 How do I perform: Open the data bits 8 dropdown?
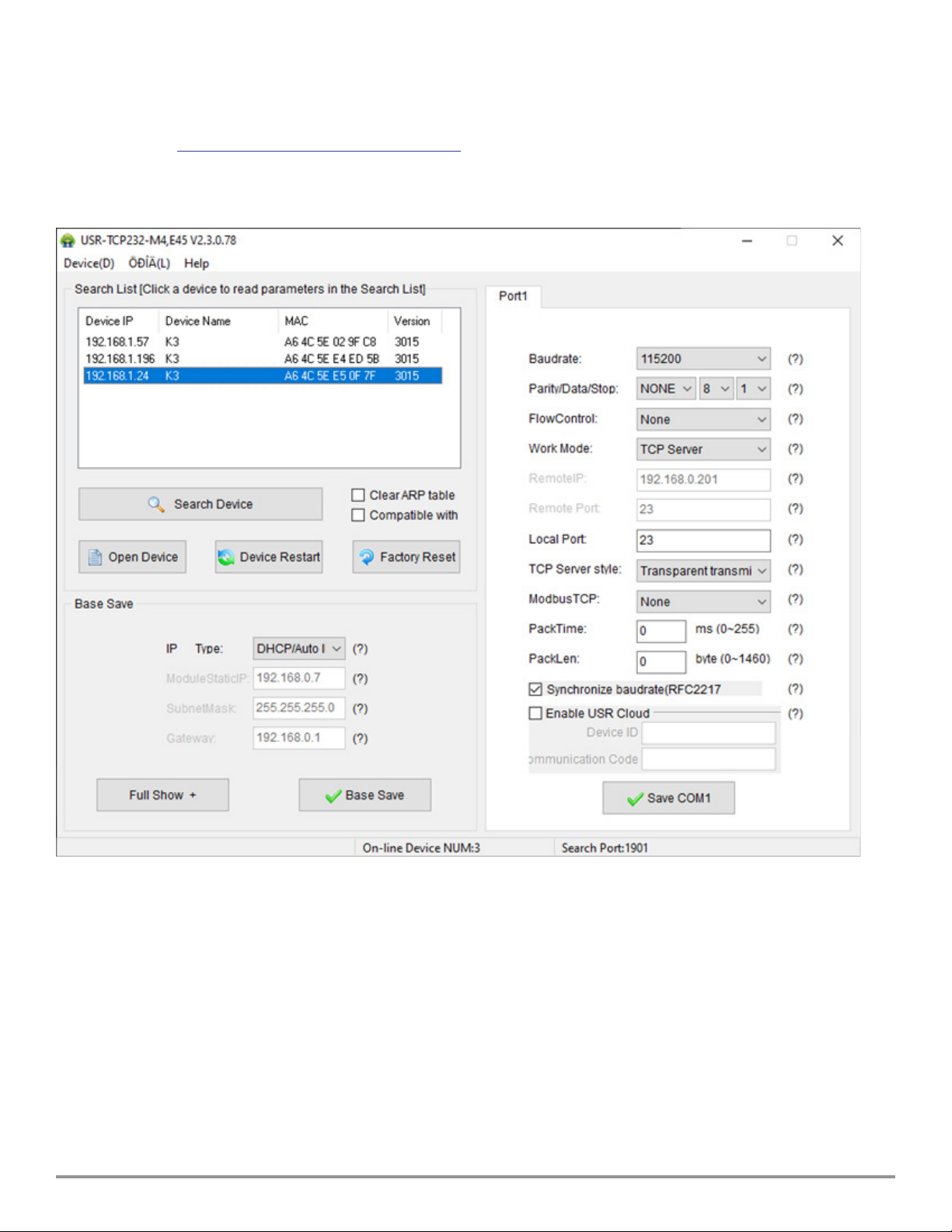716,389
